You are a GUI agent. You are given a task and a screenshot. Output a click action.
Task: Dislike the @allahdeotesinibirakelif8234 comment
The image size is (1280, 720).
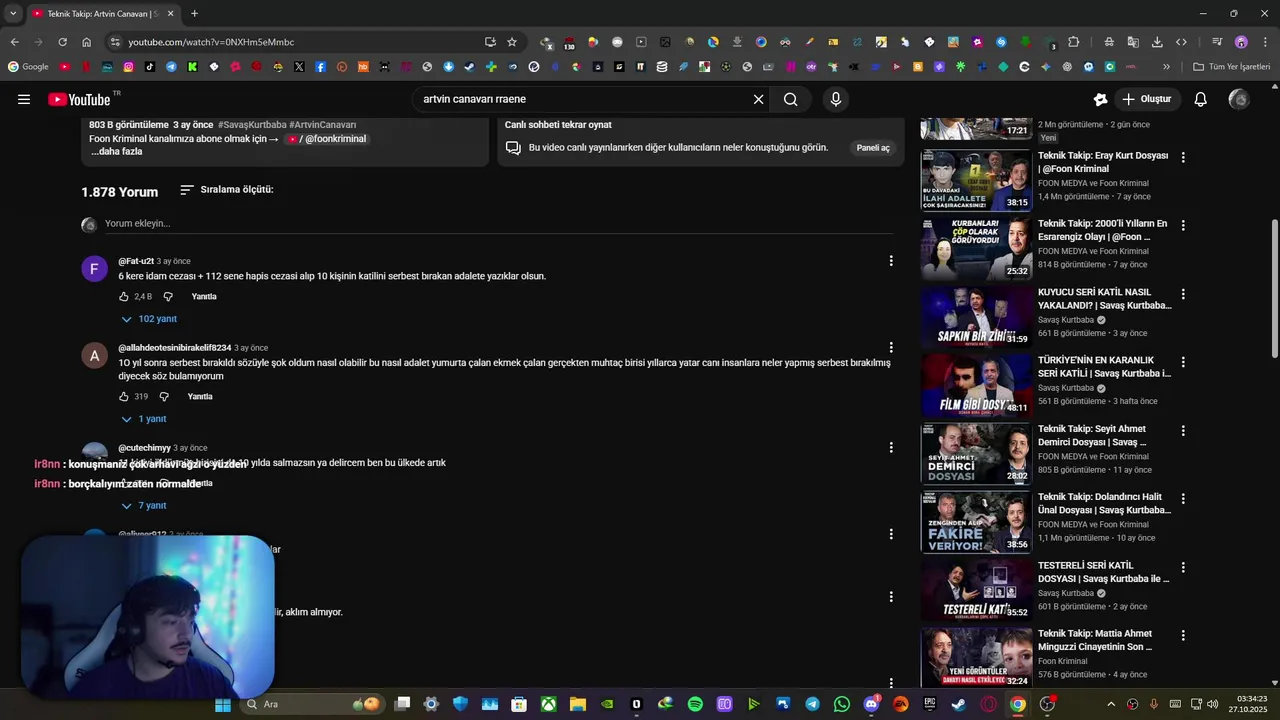[x=164, y=397]
